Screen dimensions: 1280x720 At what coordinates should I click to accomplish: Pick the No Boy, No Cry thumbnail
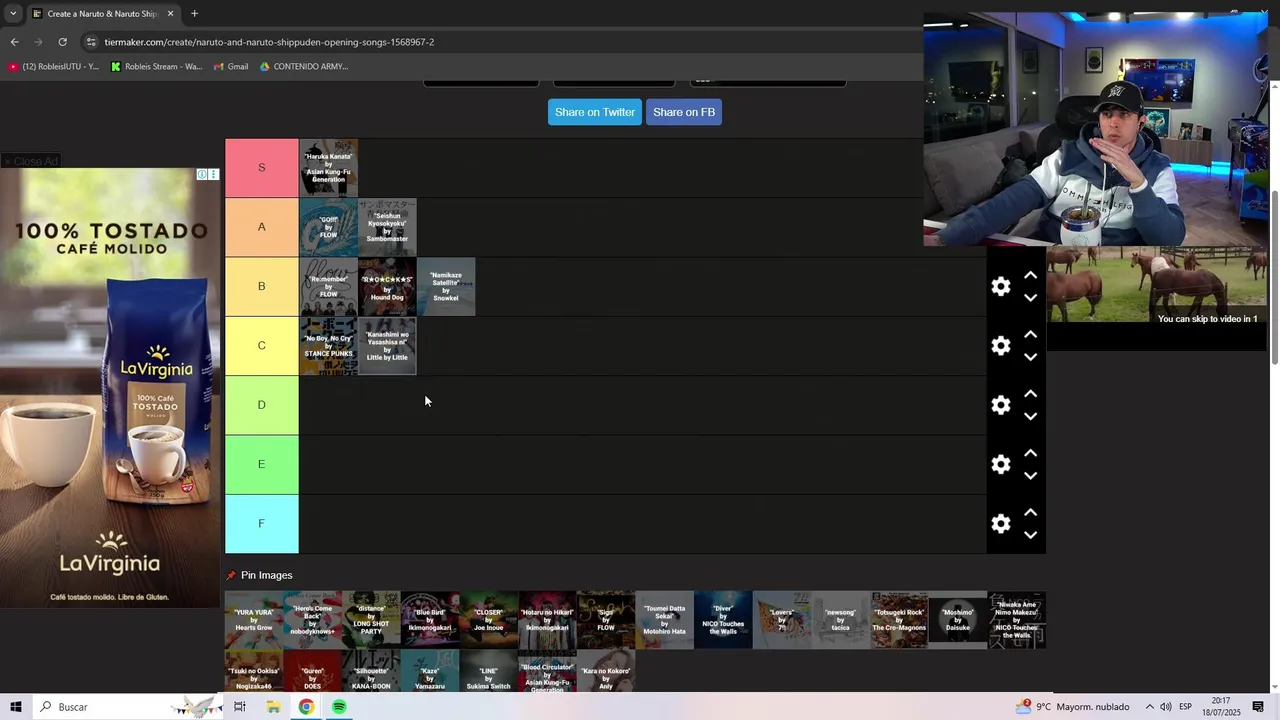(x=328, y=346)
